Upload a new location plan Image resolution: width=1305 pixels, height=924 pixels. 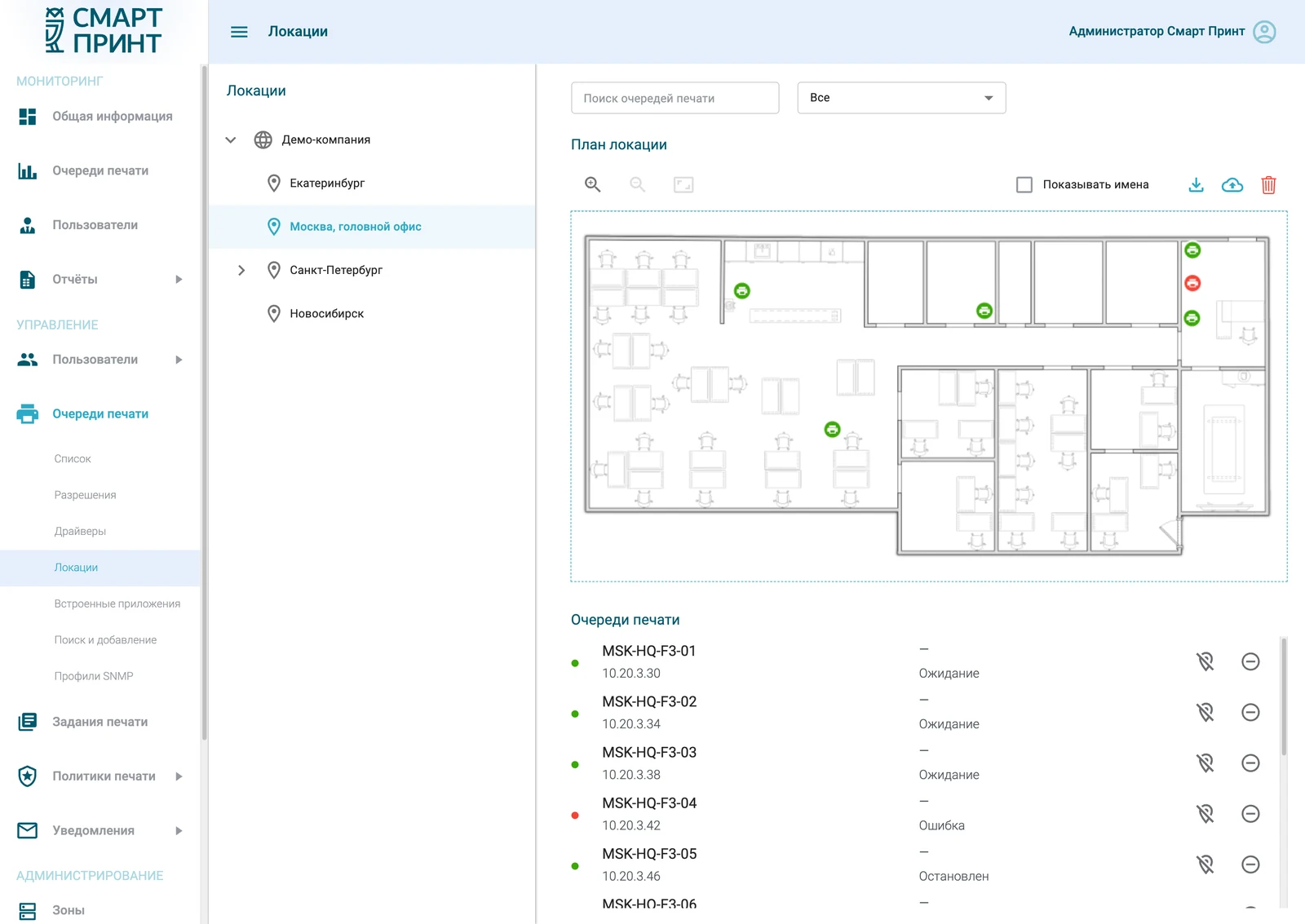click(1232, 184)
